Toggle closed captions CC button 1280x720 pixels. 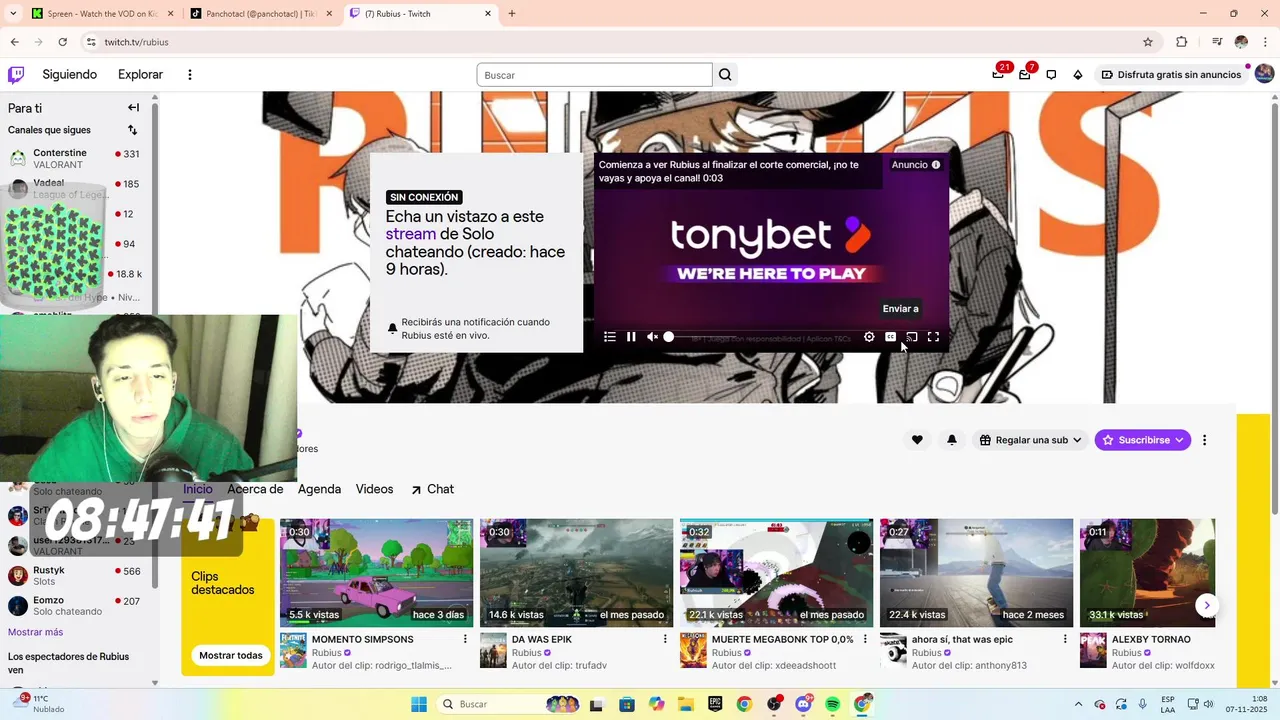point(890,337)
